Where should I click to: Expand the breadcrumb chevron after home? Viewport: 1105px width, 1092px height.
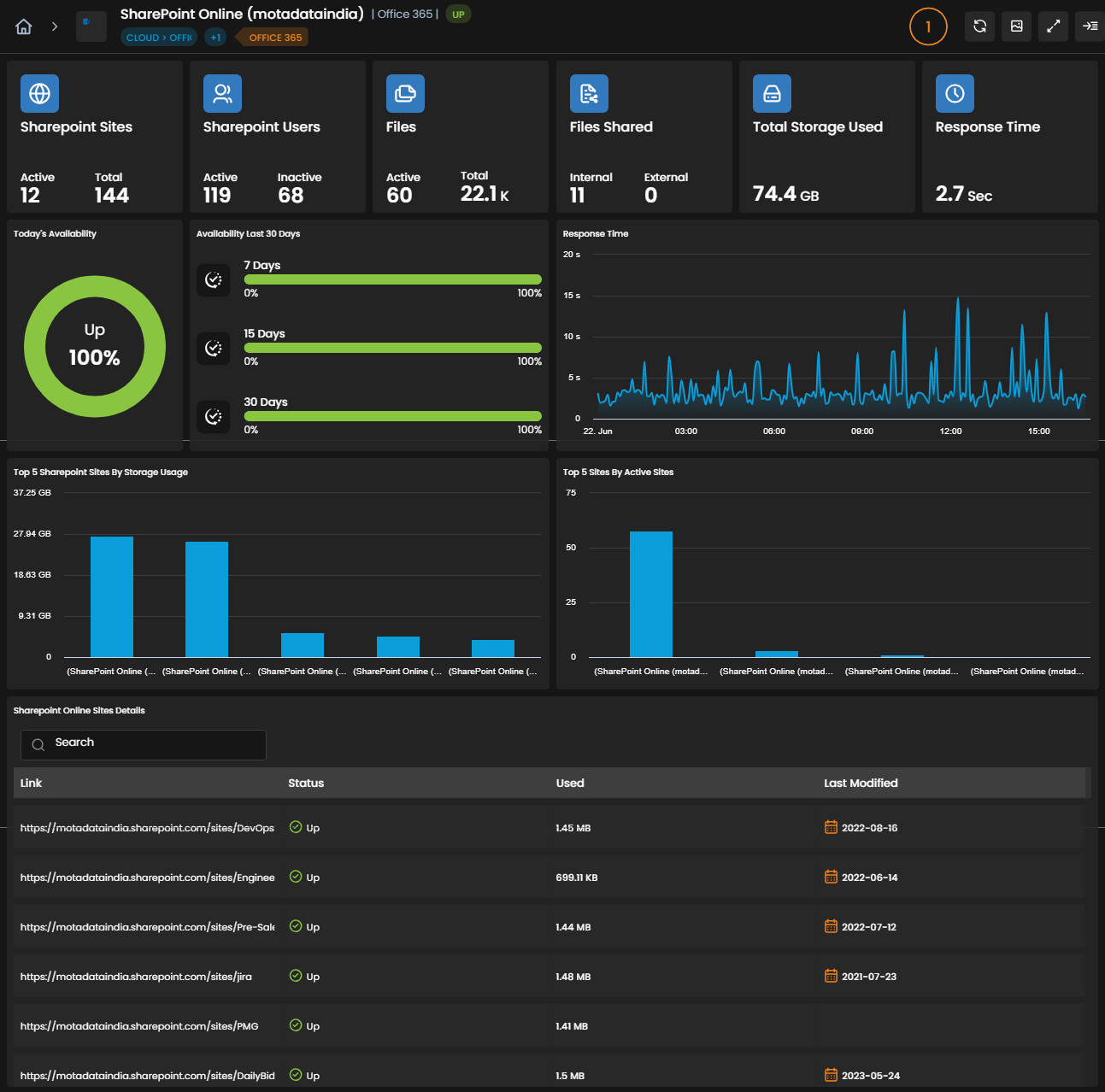[x=55, y=26]
